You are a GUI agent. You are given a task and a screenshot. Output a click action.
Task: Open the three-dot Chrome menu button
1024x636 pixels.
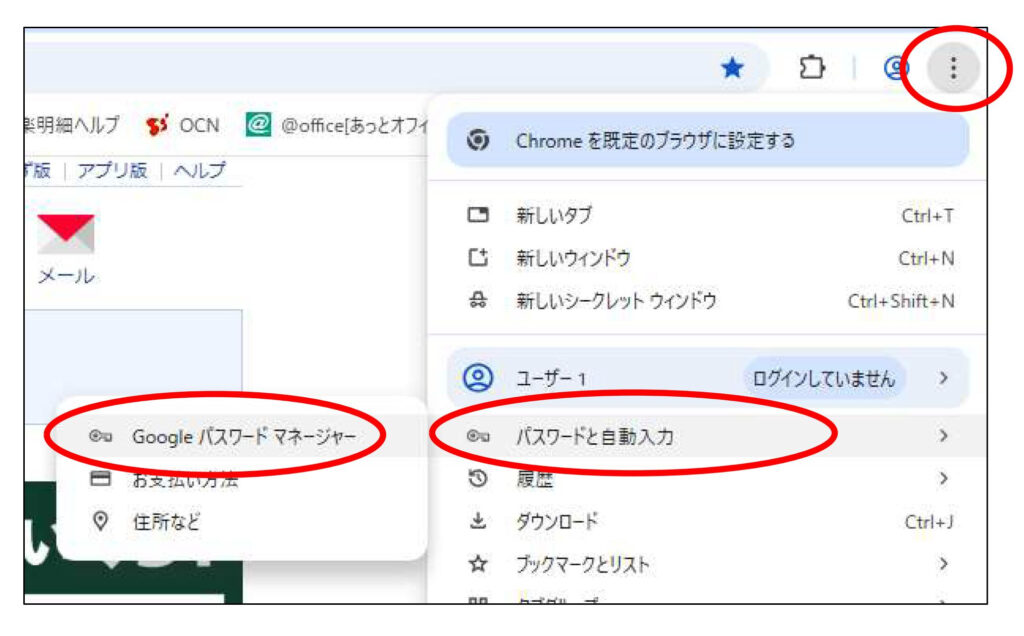point(952,68)
